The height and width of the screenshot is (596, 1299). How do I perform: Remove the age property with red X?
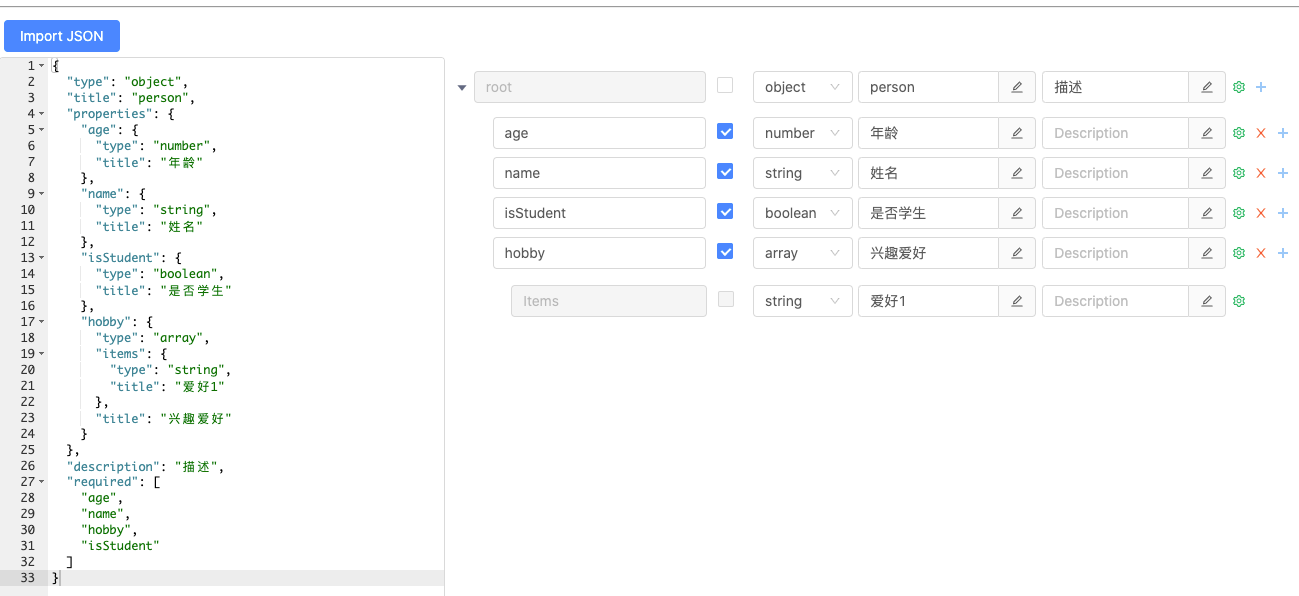(x=1261, y=133)
